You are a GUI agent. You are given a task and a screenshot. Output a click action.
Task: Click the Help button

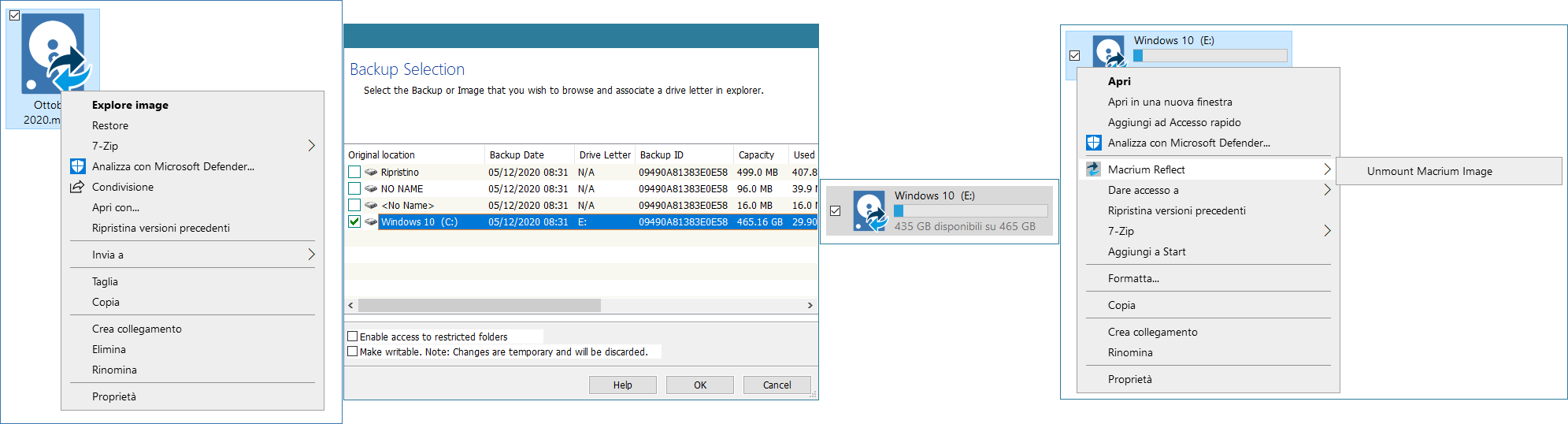point(623,385)
